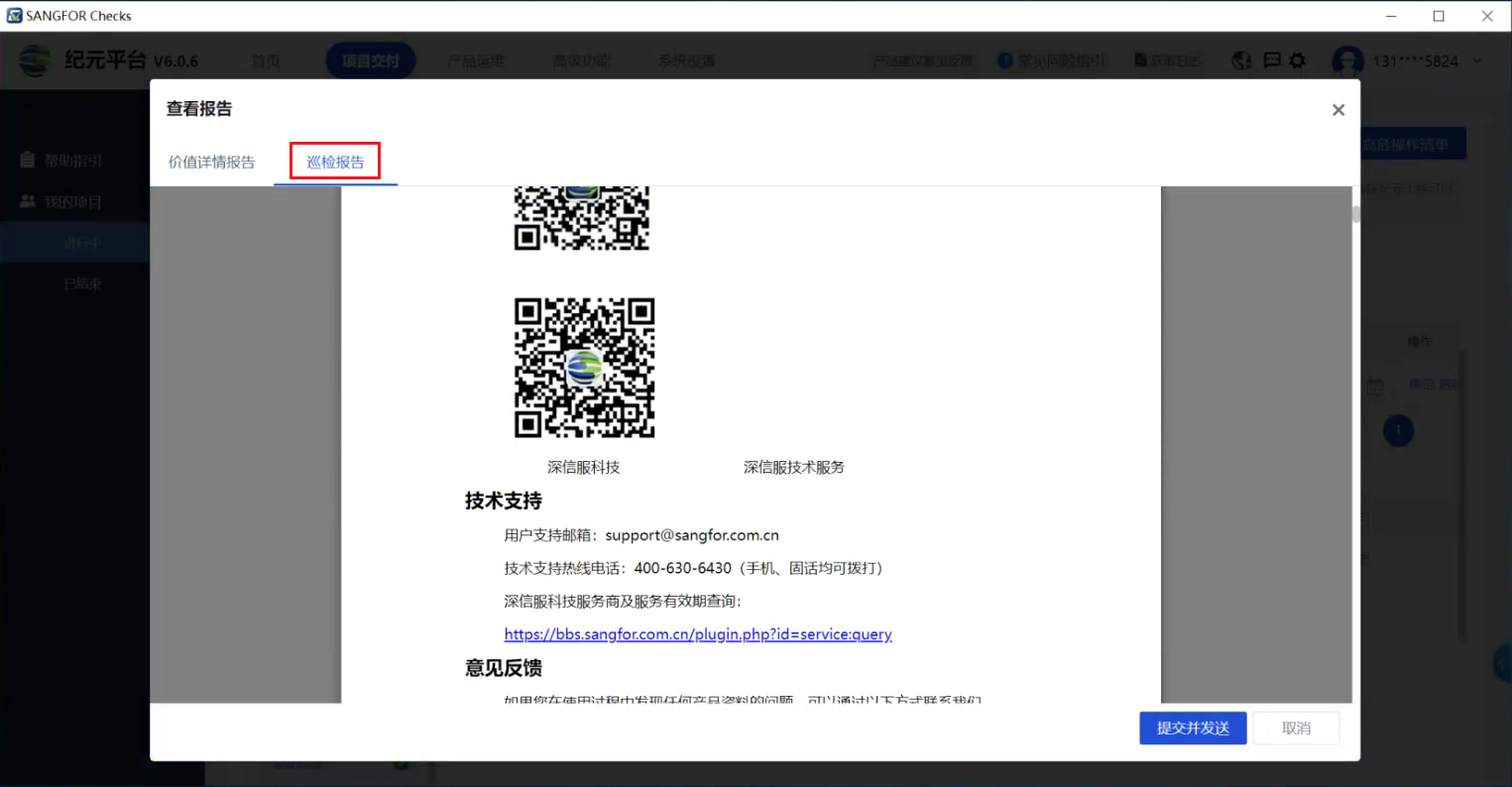Expand the account dropdown arrow beside 131****5824
1512x787 pixels.
click(1477, 60)
